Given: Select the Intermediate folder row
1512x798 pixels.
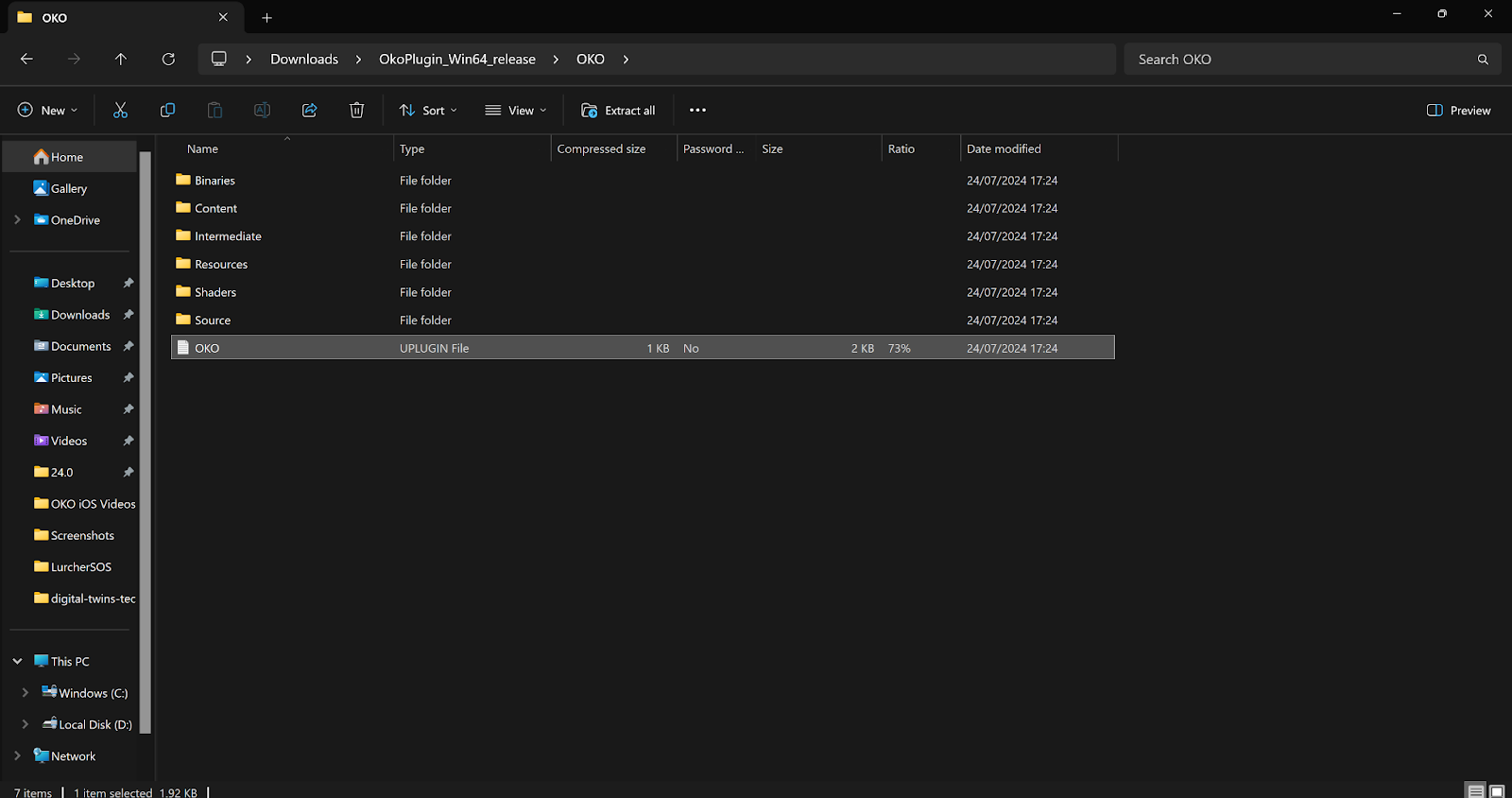Looking at the screenshot, I should (643, 236).
